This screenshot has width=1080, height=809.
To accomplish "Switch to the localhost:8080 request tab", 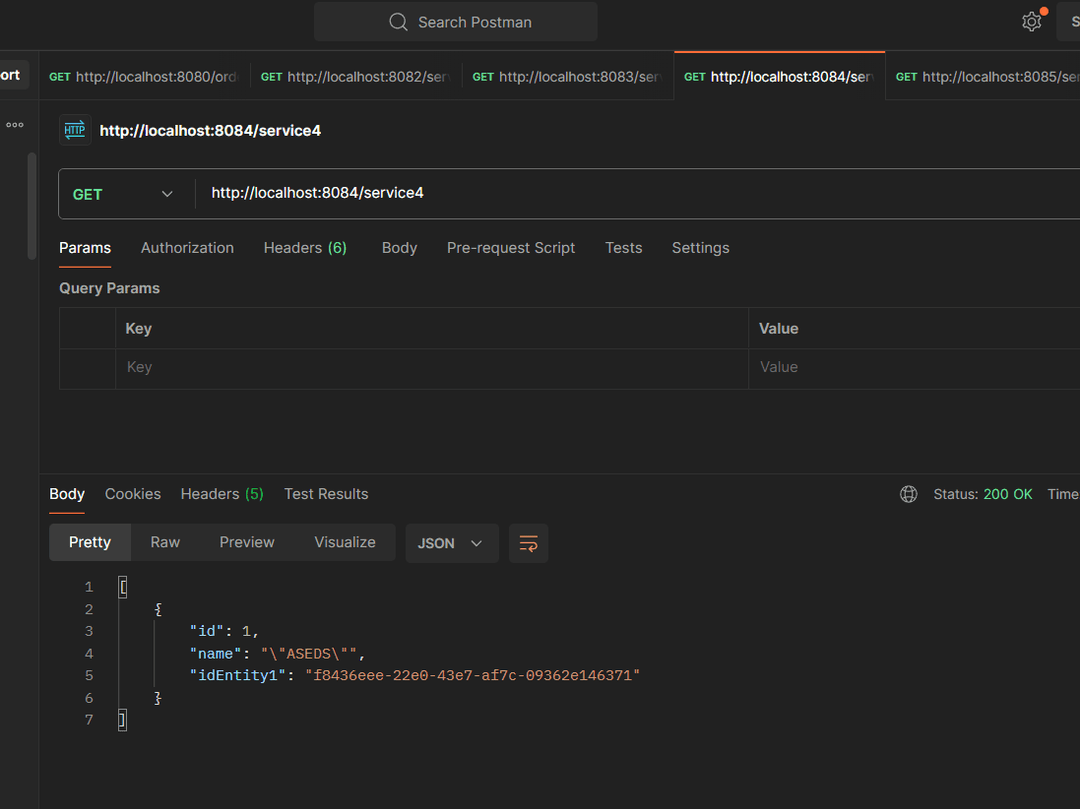I will 144,77.
